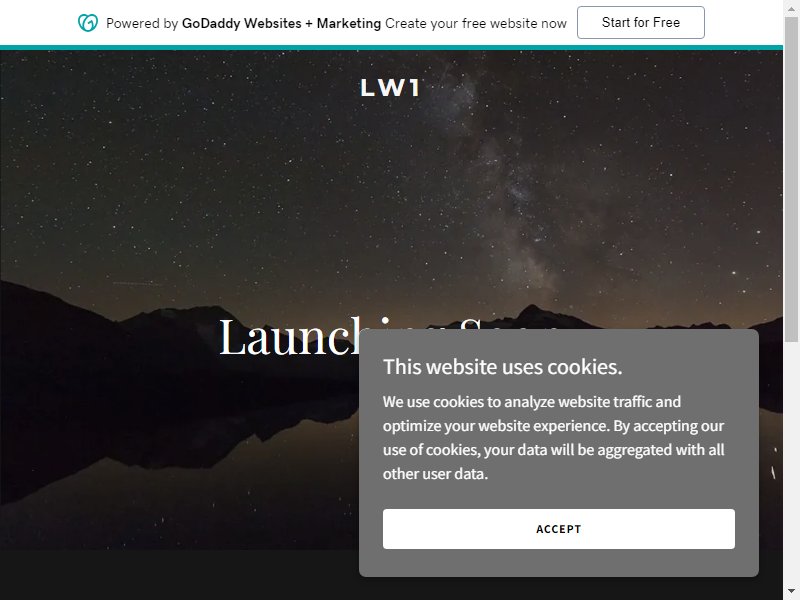Click the dark footer area below the hero

(x=179, y=575)
